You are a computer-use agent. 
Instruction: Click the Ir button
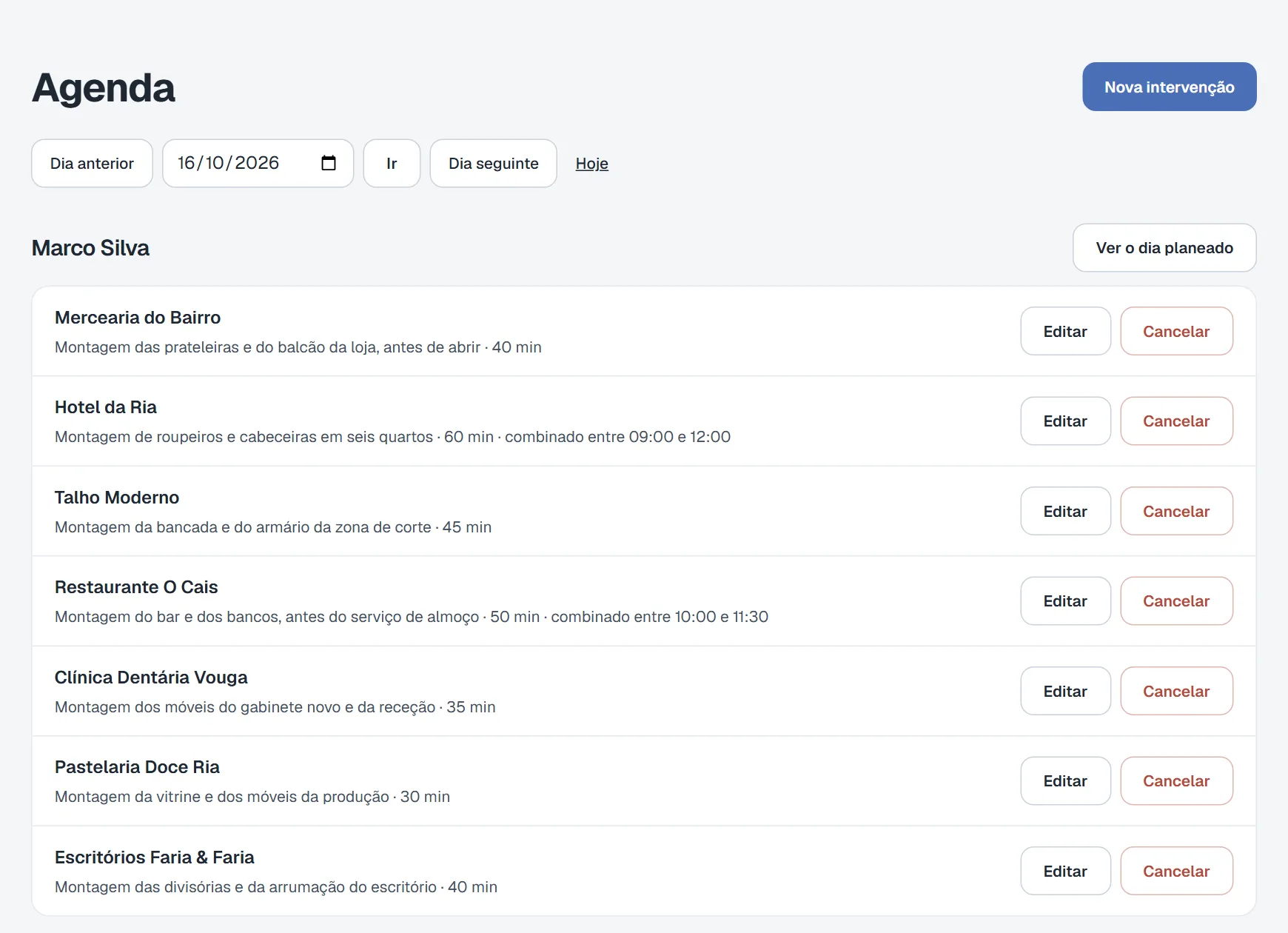[392, 163]
